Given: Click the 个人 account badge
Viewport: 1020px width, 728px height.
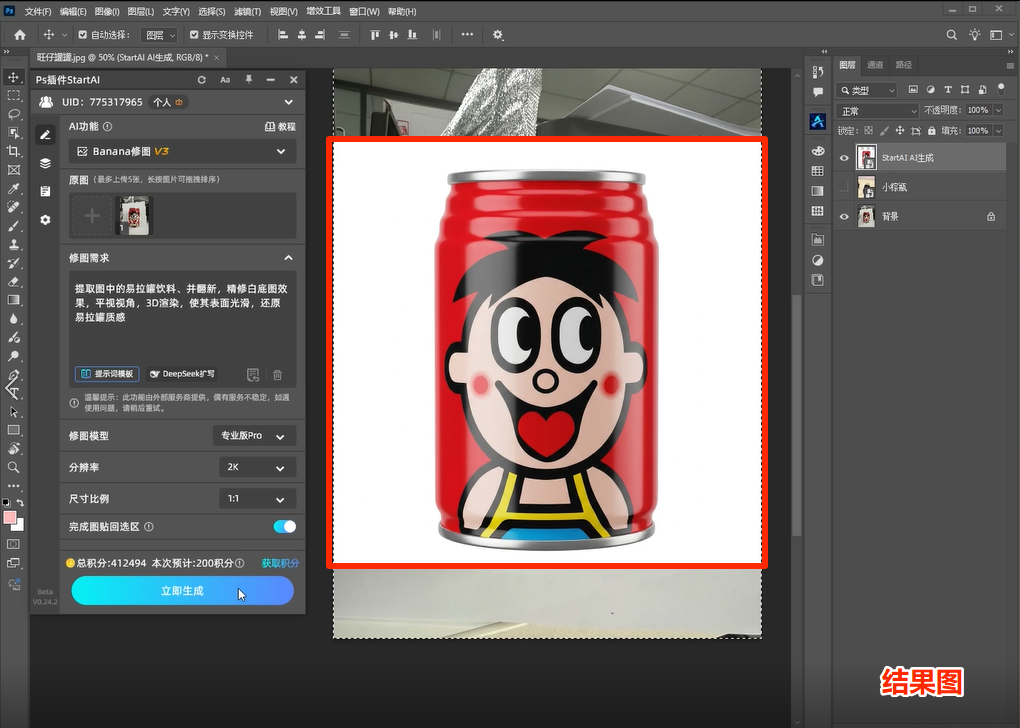Looking at the screenshot, I should tap(168, 102).
